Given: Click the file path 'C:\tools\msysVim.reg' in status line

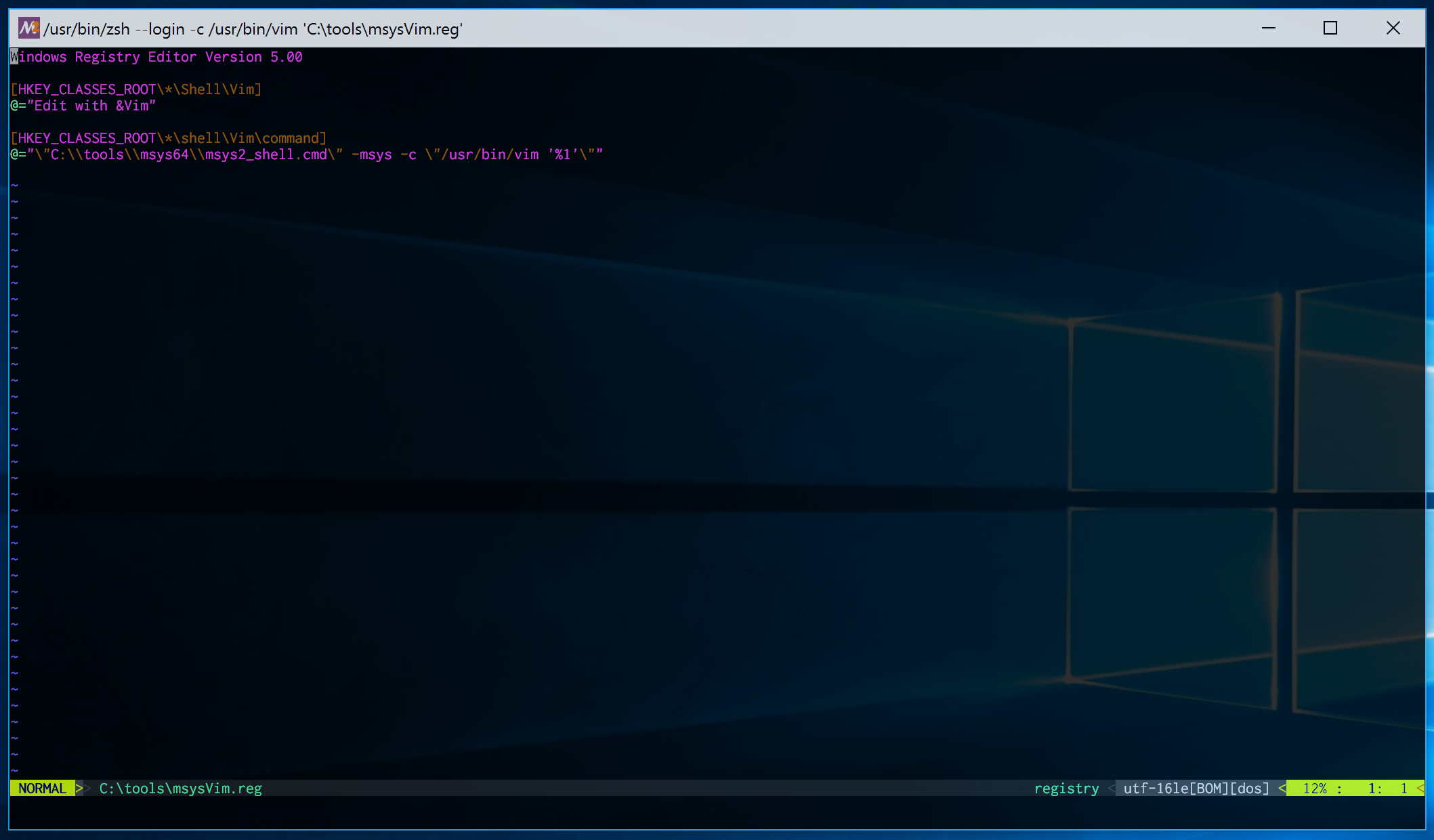Looking at the screenshot, I should (181, 789).
